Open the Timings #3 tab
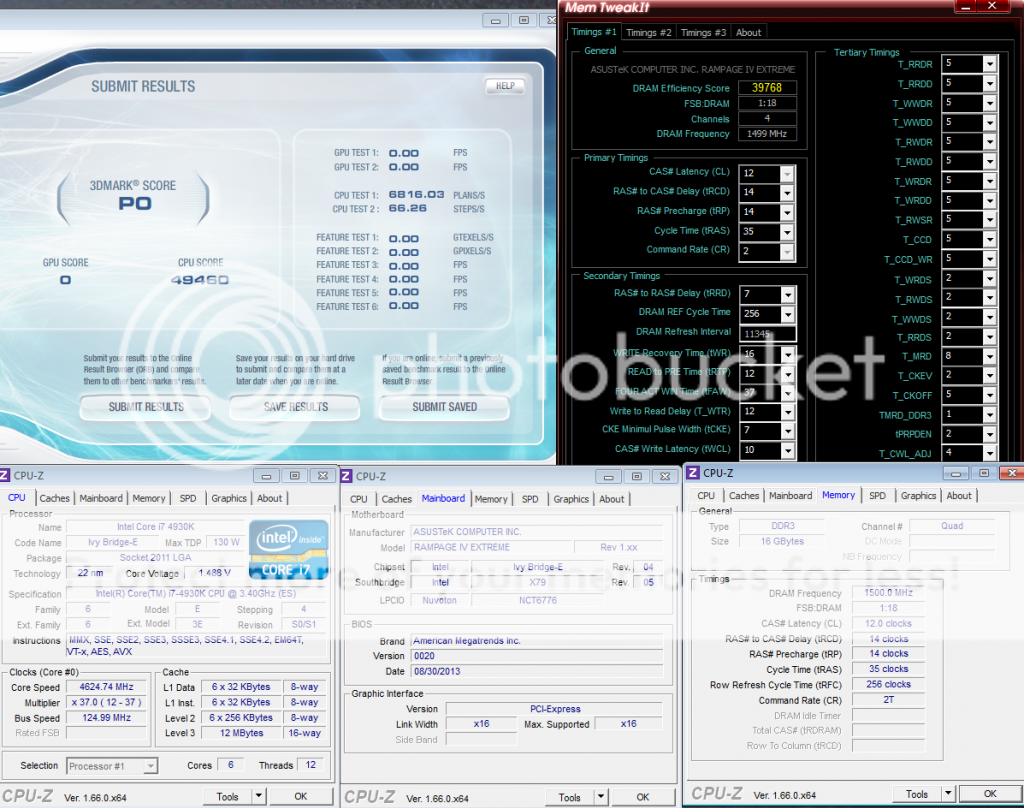 [x=703, y=32]
